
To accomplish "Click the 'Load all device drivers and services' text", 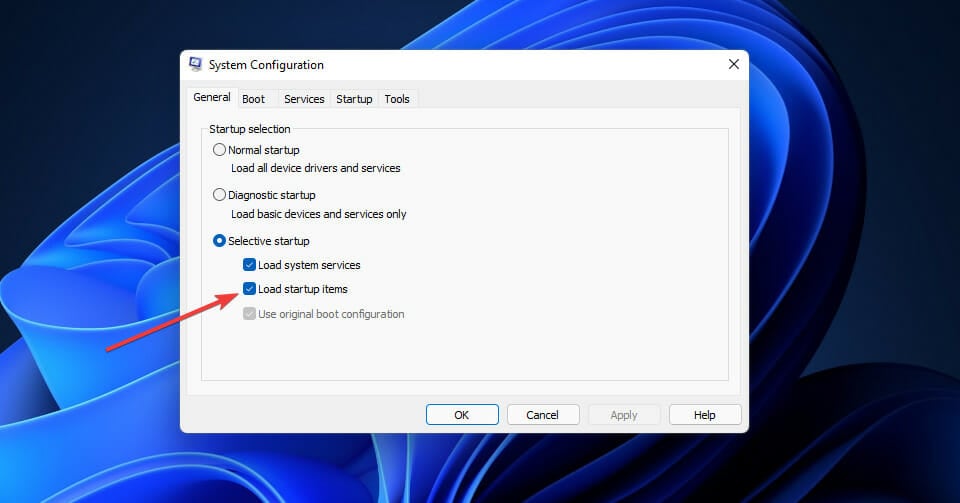I will click(x=316, y=168).
